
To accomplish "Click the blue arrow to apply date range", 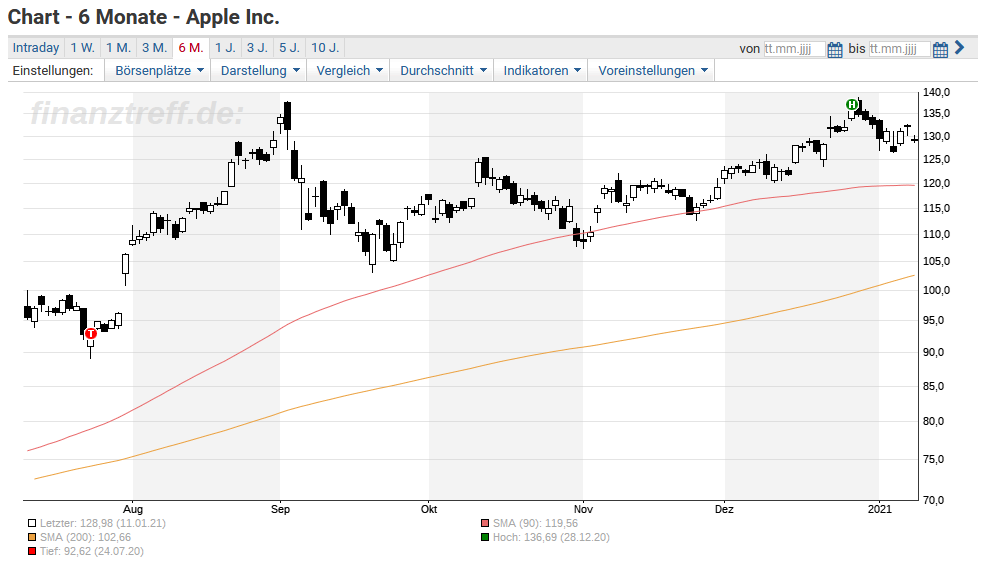I will pyautogui.click(x=959, y=47).
